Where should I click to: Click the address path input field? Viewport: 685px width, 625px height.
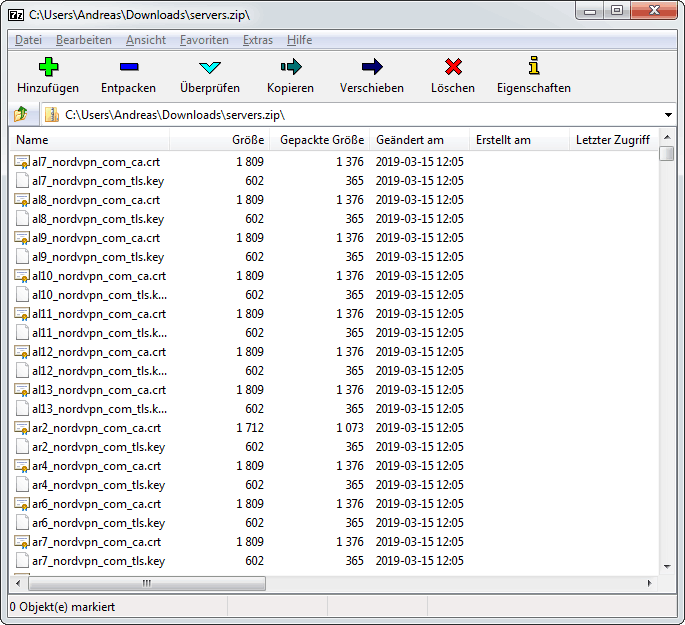(x=358, y=115)
